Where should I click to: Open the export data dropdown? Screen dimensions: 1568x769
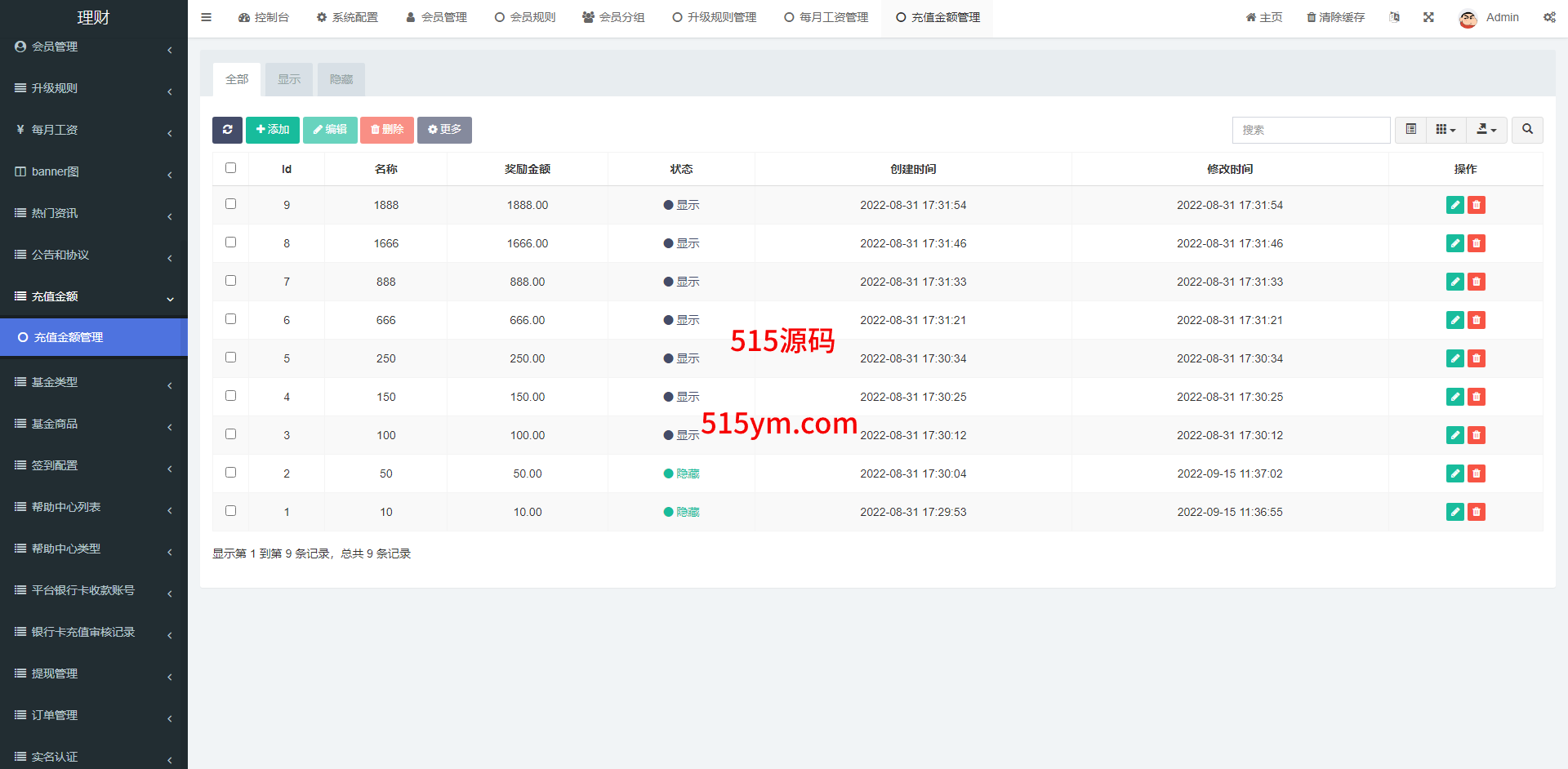[1486, 130]
